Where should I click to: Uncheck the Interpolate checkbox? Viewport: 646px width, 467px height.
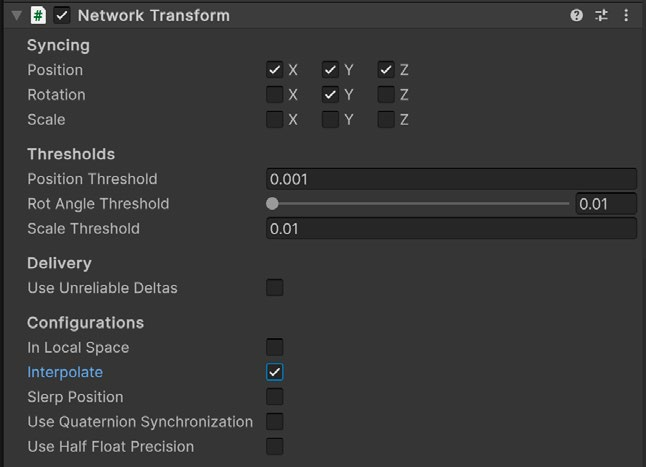[x=274, y=372]
